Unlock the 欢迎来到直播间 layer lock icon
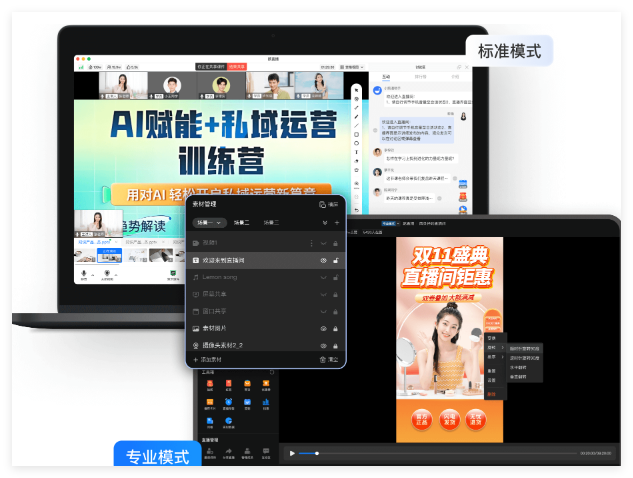633x478 pixels. click(336, 261)
